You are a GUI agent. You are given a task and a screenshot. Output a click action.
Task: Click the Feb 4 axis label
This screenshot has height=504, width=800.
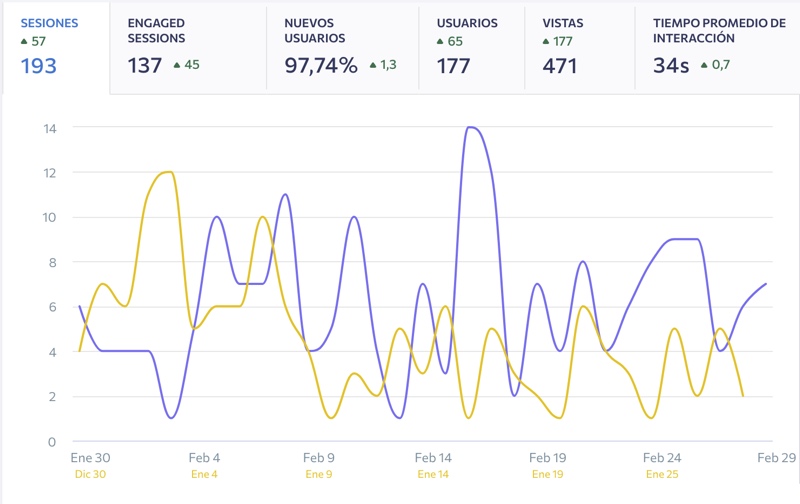click(204, 458)
